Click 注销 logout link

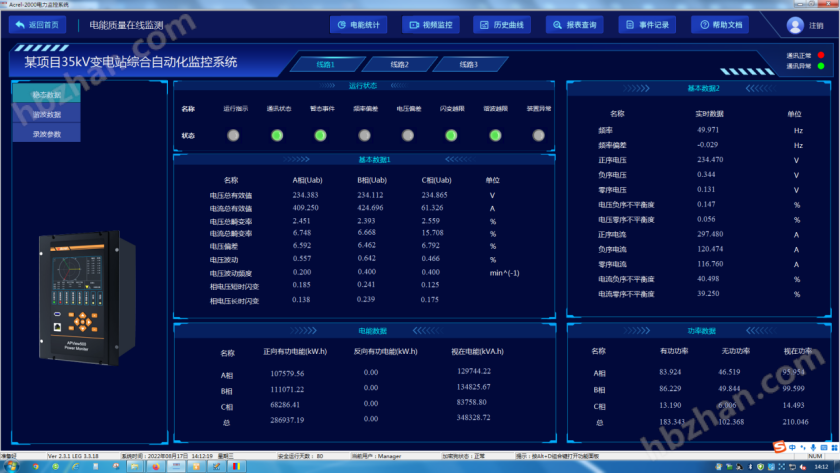(x=817, y=25)
